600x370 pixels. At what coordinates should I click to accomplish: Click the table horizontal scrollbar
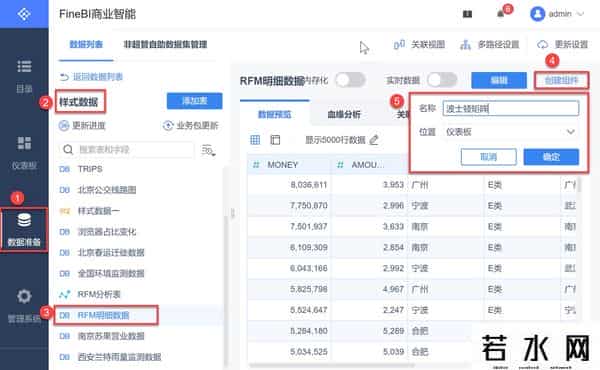click(331, 365)
